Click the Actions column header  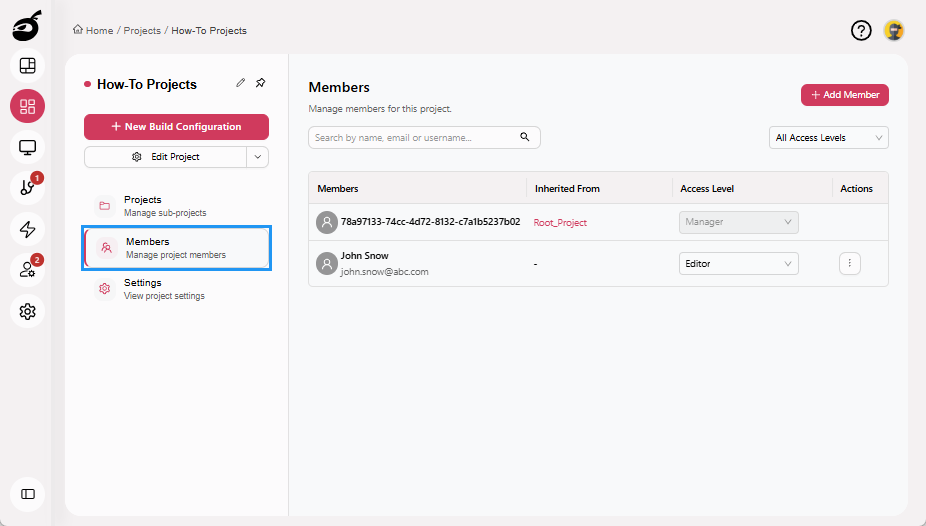click(x=856, y=188)
